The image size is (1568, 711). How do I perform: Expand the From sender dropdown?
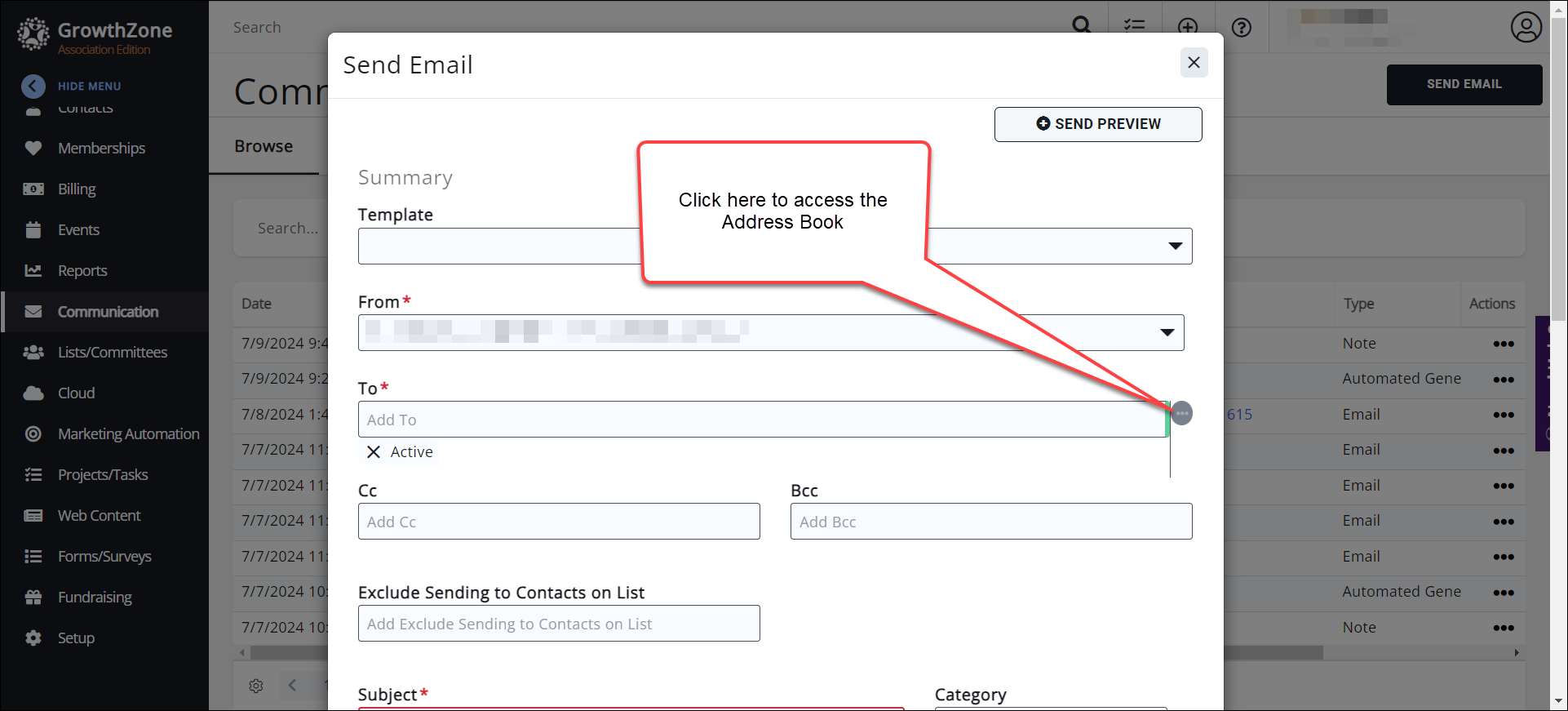(x=1167, y=332)
